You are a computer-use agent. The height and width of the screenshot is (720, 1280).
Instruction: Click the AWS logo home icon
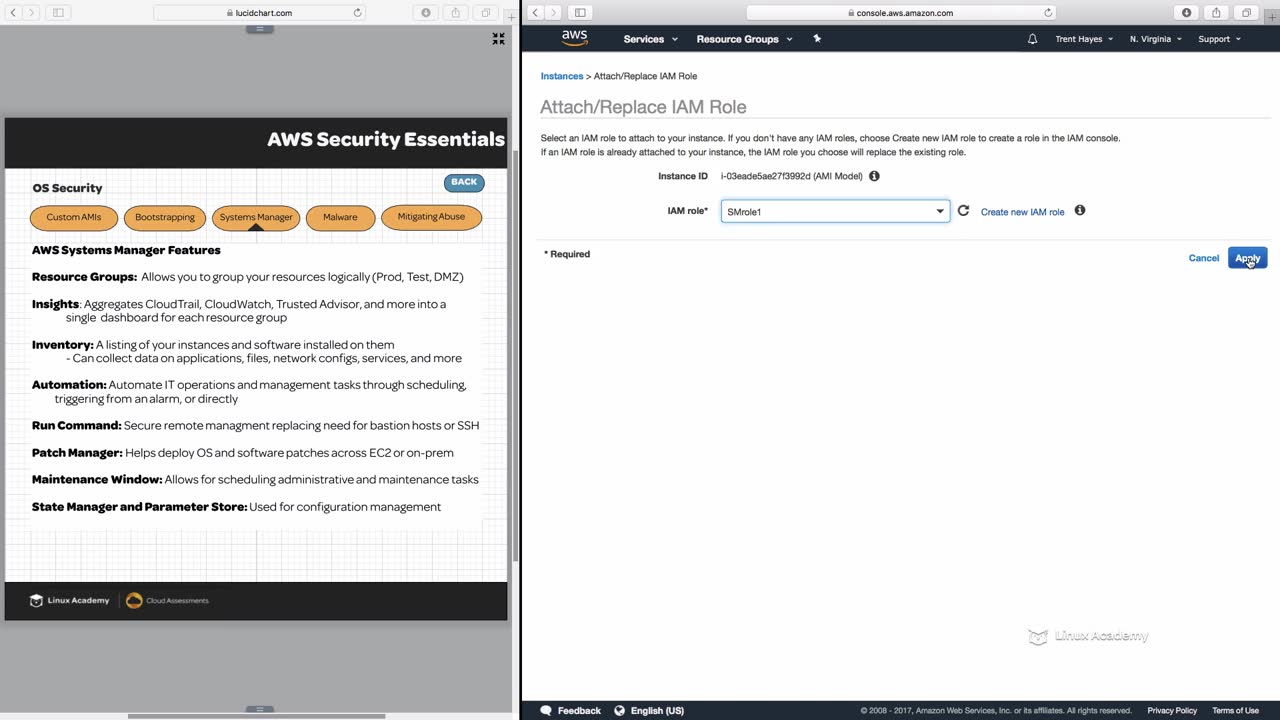coord(574,38)
